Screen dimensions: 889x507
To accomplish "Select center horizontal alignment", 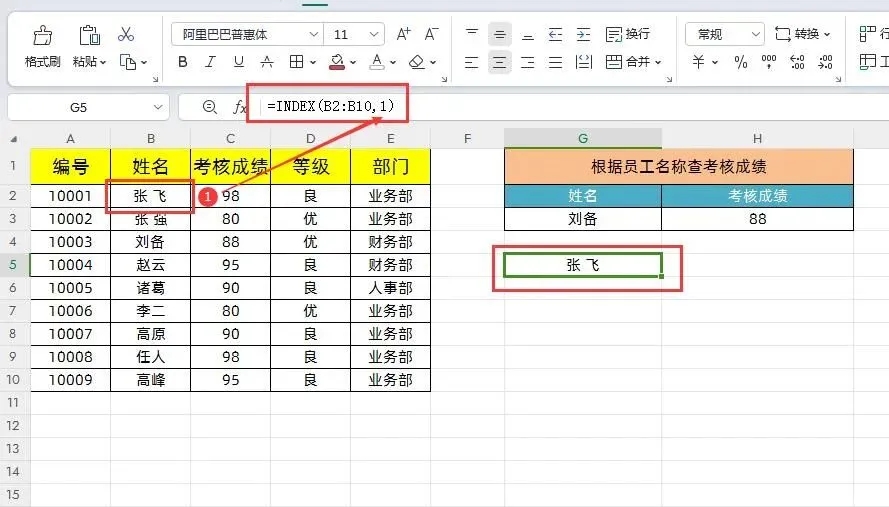I will pos(499,62).
